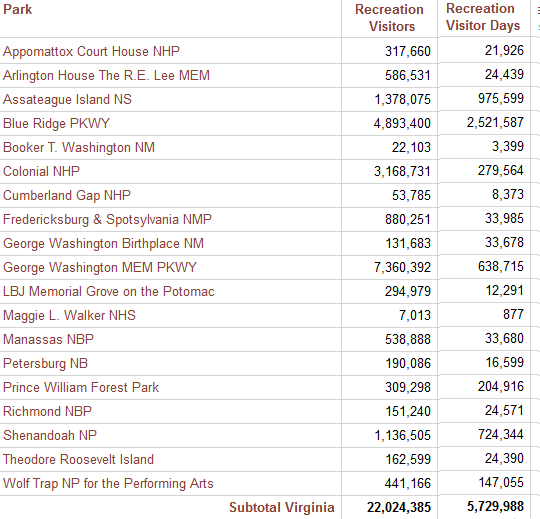Open Fredericksburg & Spotsylvania NMP link
Viewport: 540px width, 519px height.
click(107, 220)
